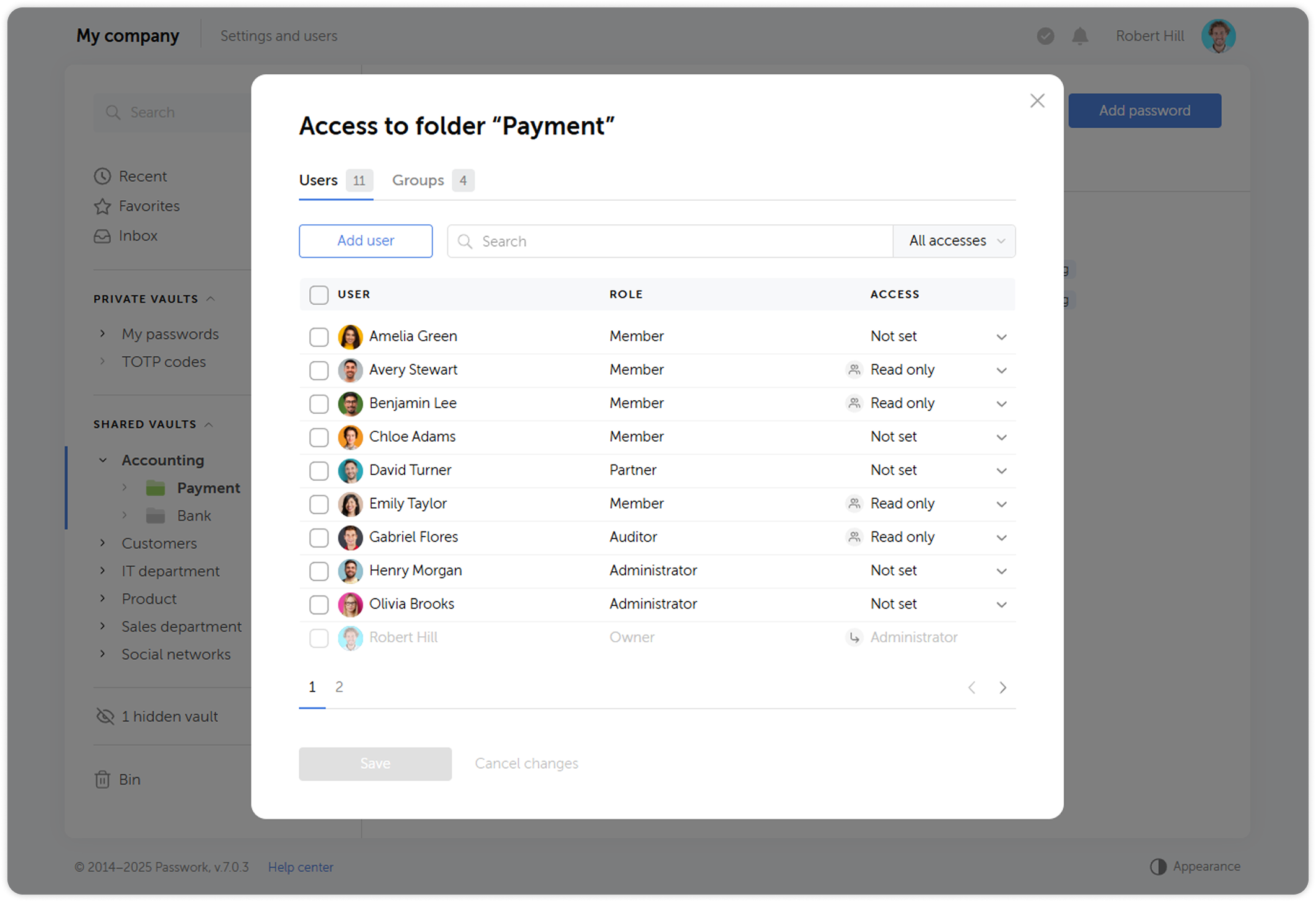The width and height of the screenshot is (1316, 902).
Task: Toggle the Appearance theme control
Action: [x=1196, y=866]
